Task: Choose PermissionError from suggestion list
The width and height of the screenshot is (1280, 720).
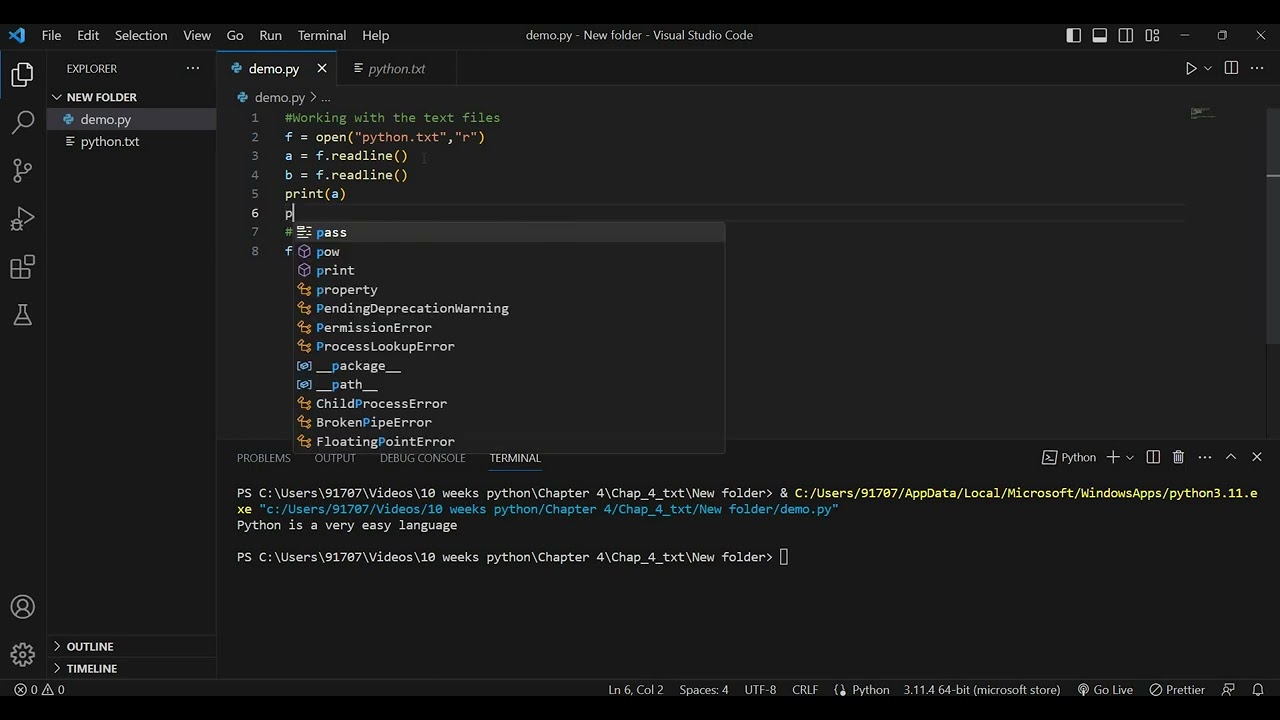Action: pos(509,327)
